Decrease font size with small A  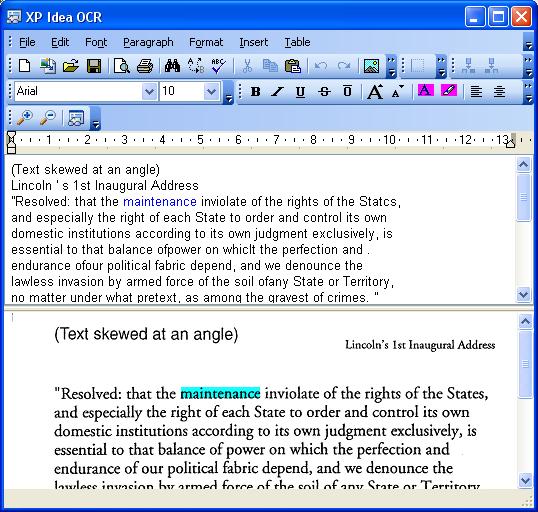tap(398, 91)
